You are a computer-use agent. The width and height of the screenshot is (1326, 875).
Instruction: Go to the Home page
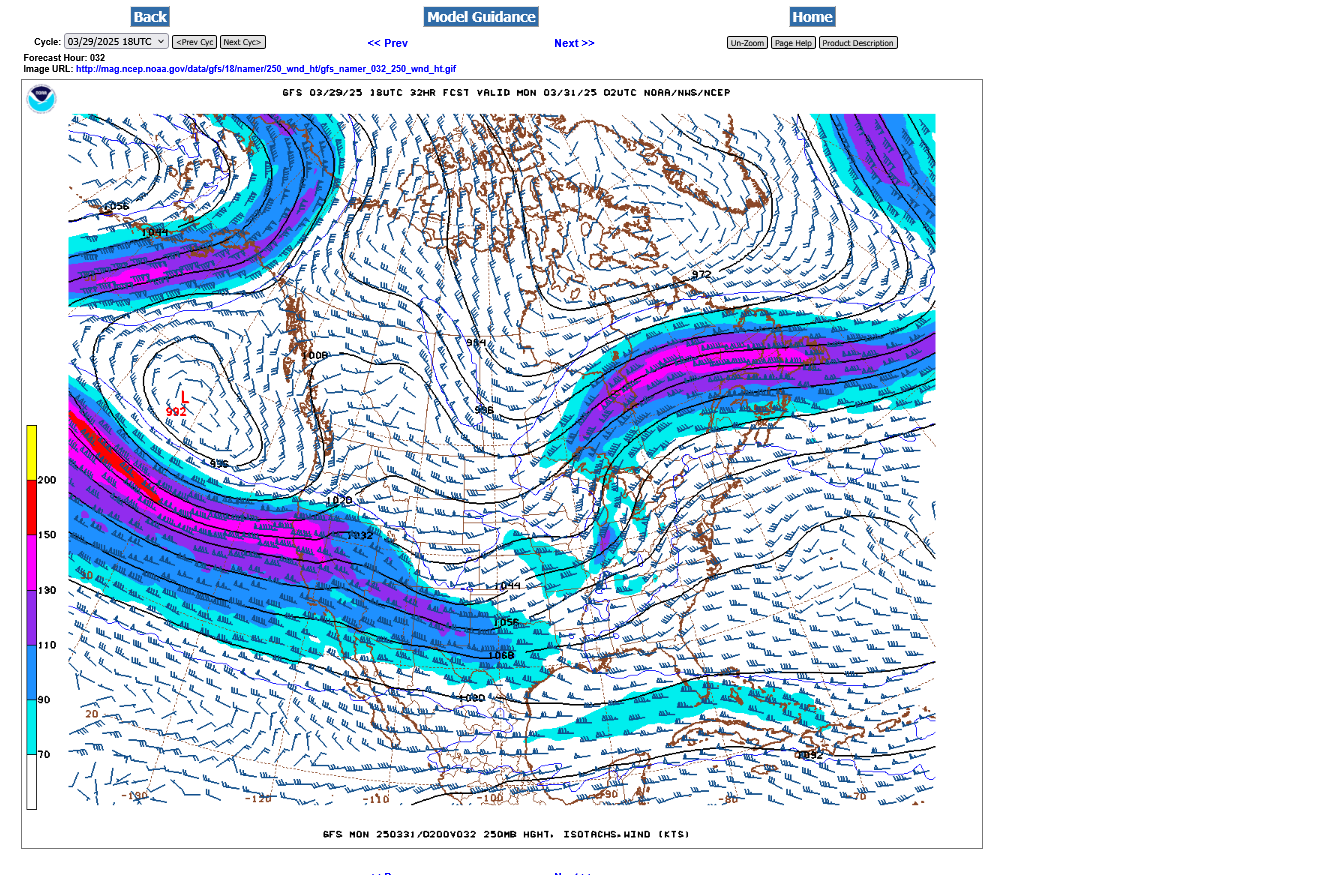click(812, 17)
